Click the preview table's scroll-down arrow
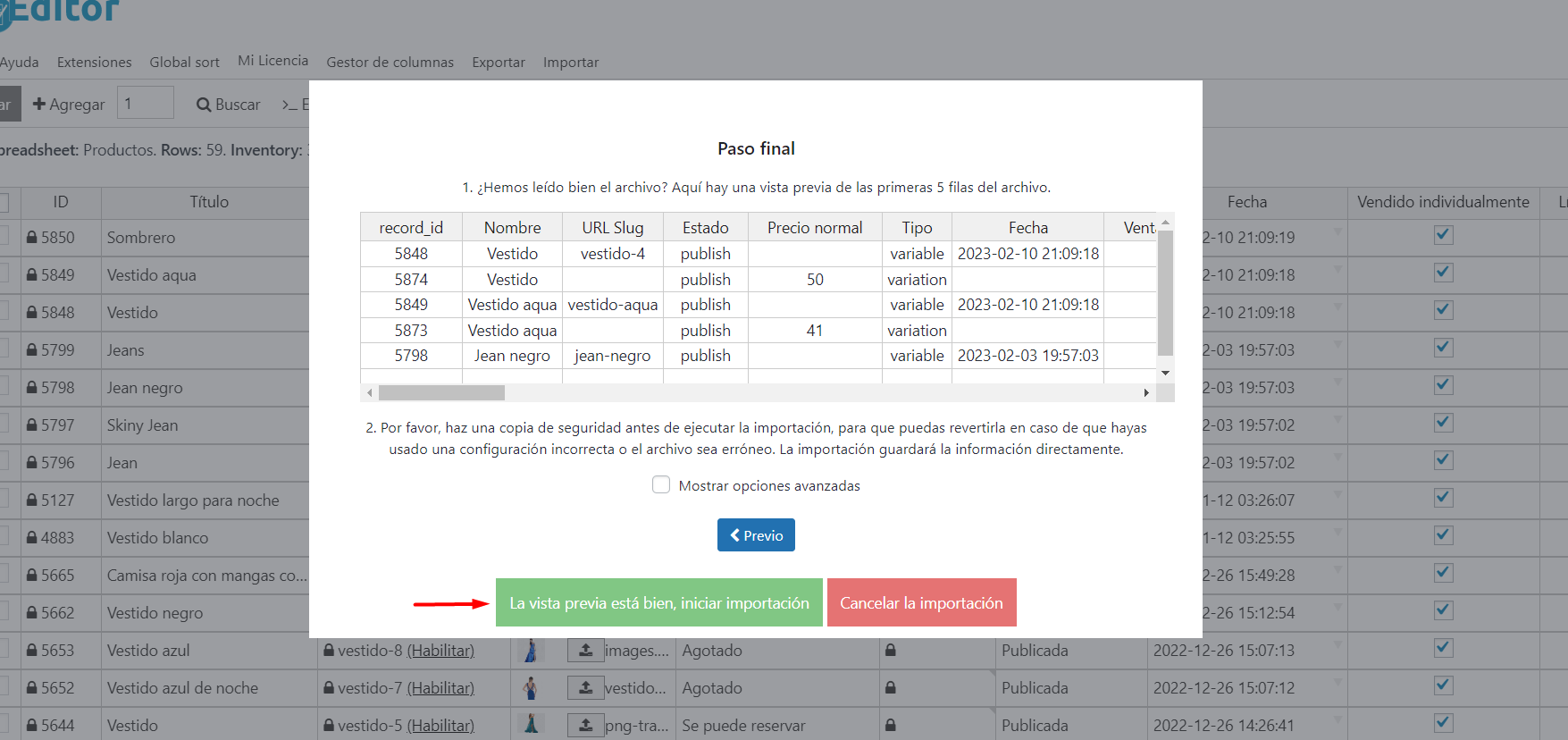The height and width of the screenshot is (740, 1568). [x=1165, y=373]
